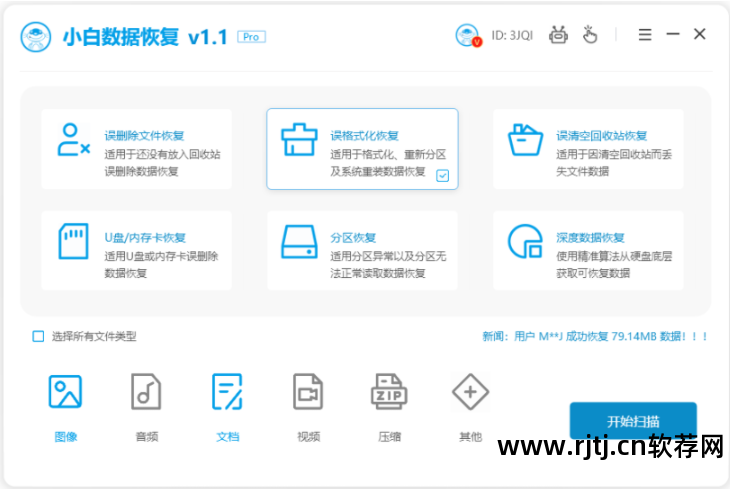This screenshot has height=492, width=733.
Task: Toggle the 其他 other file type icon
Action: click(470, 392)
